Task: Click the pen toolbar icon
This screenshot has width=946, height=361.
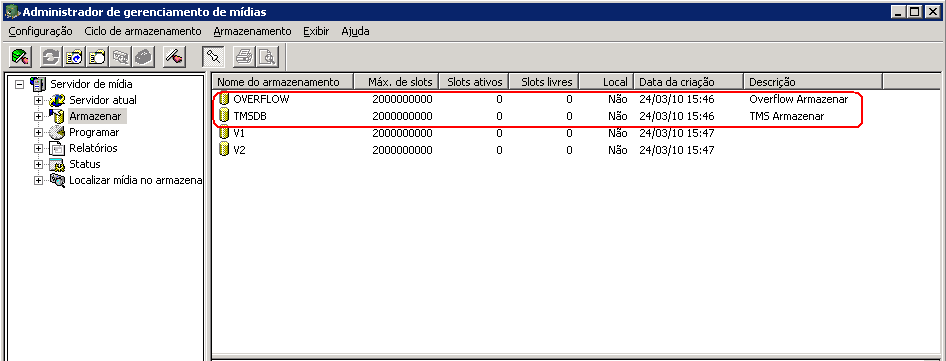Action: (174, 57)
